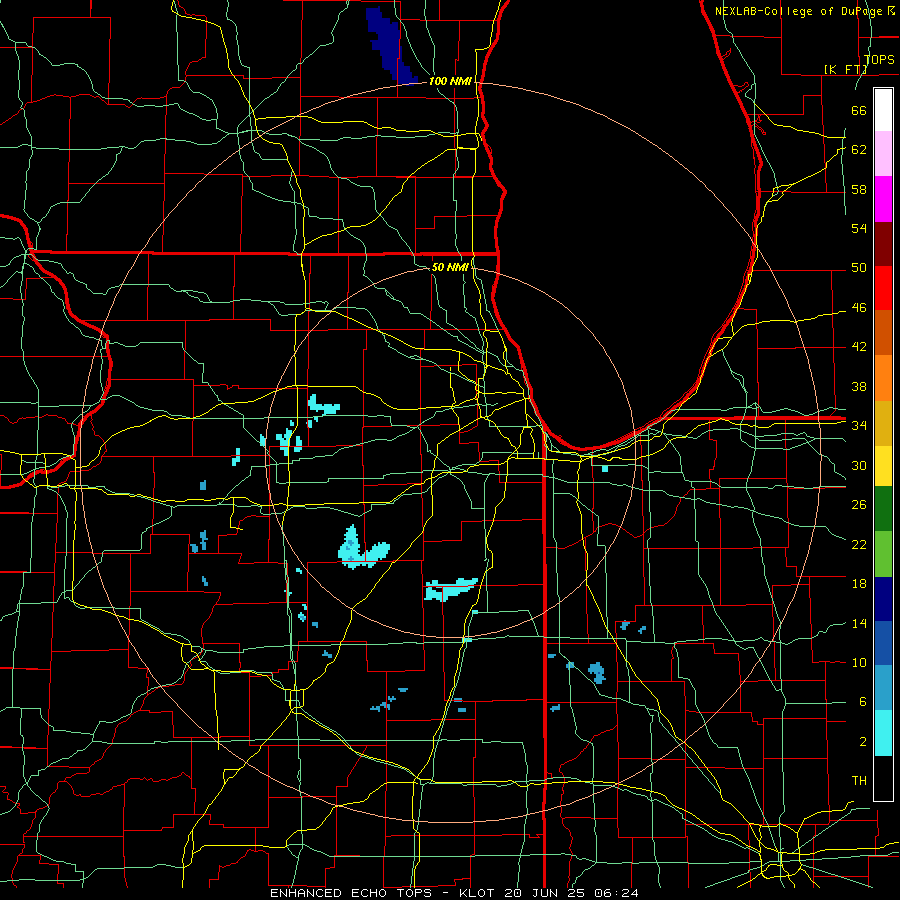Click the light green legend swatch
The image size is (900, 900).
[x=883, y=554]
